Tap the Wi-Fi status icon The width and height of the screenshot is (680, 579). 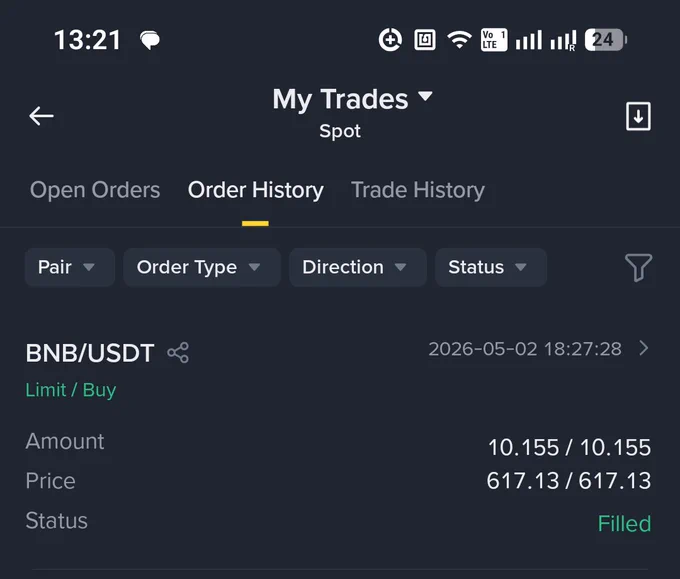tap(459, 40)
